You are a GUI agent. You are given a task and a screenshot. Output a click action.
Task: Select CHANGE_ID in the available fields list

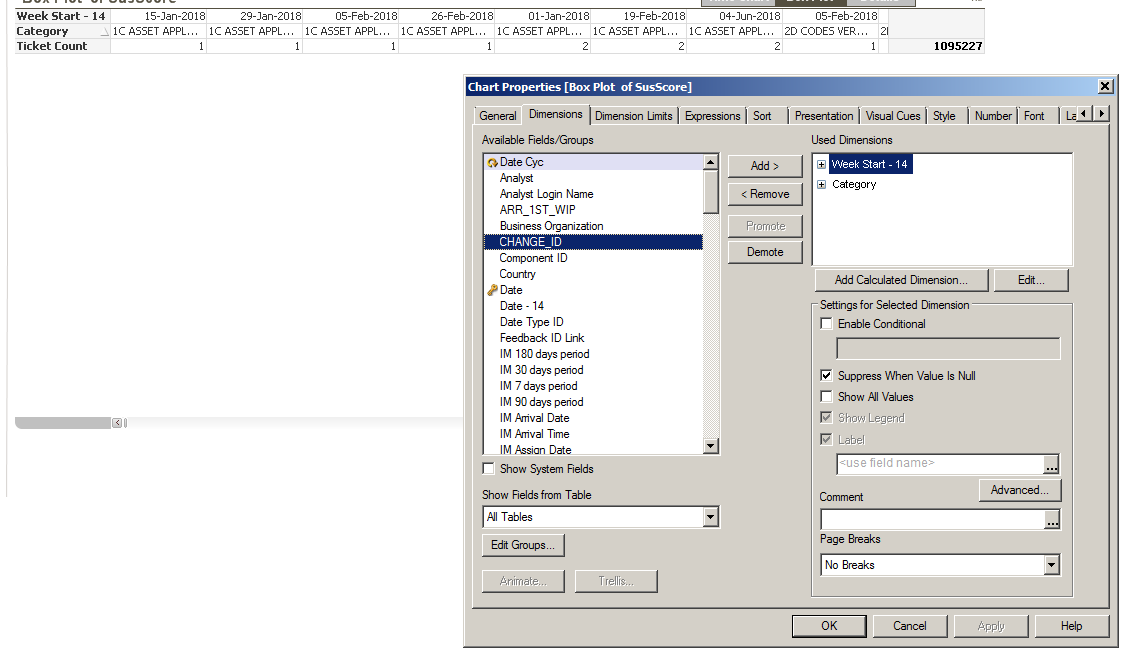coord(530,242)
